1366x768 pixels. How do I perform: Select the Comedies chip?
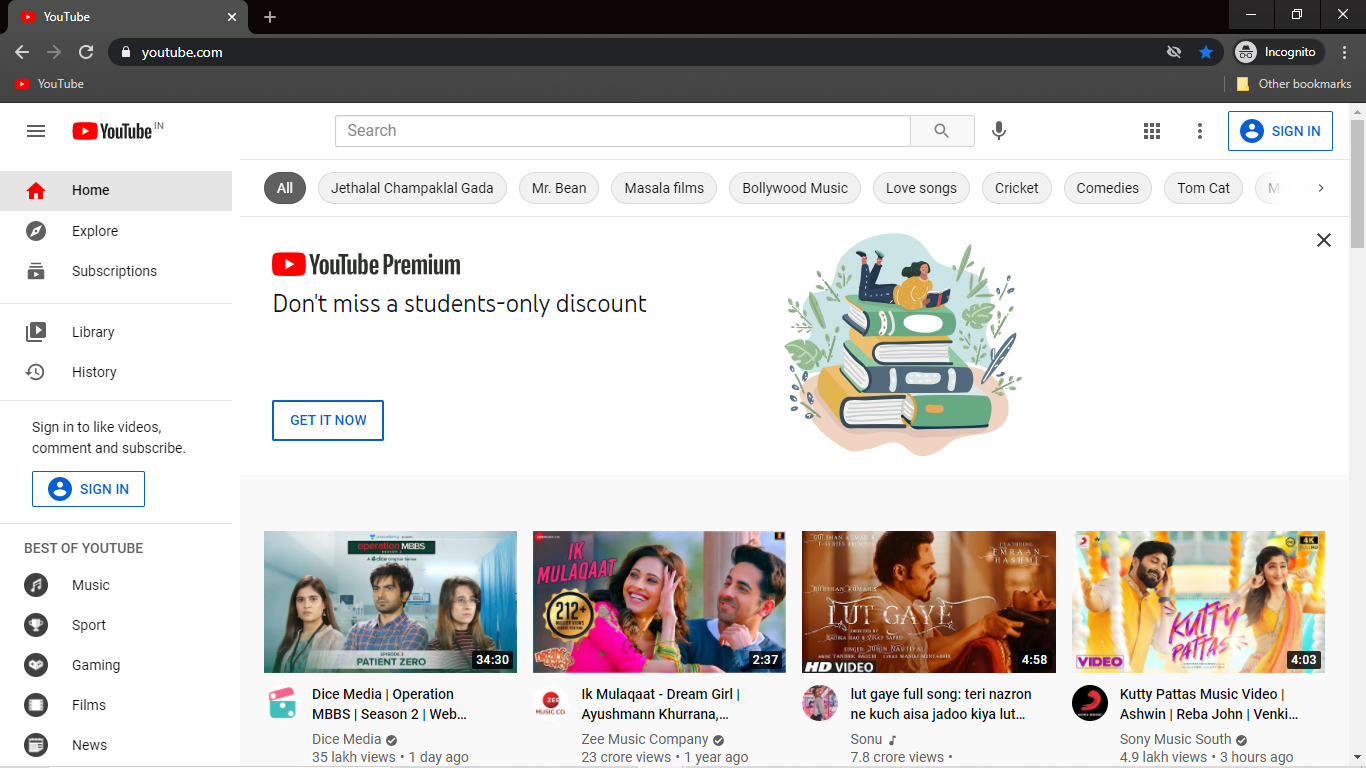[1108, 188]
